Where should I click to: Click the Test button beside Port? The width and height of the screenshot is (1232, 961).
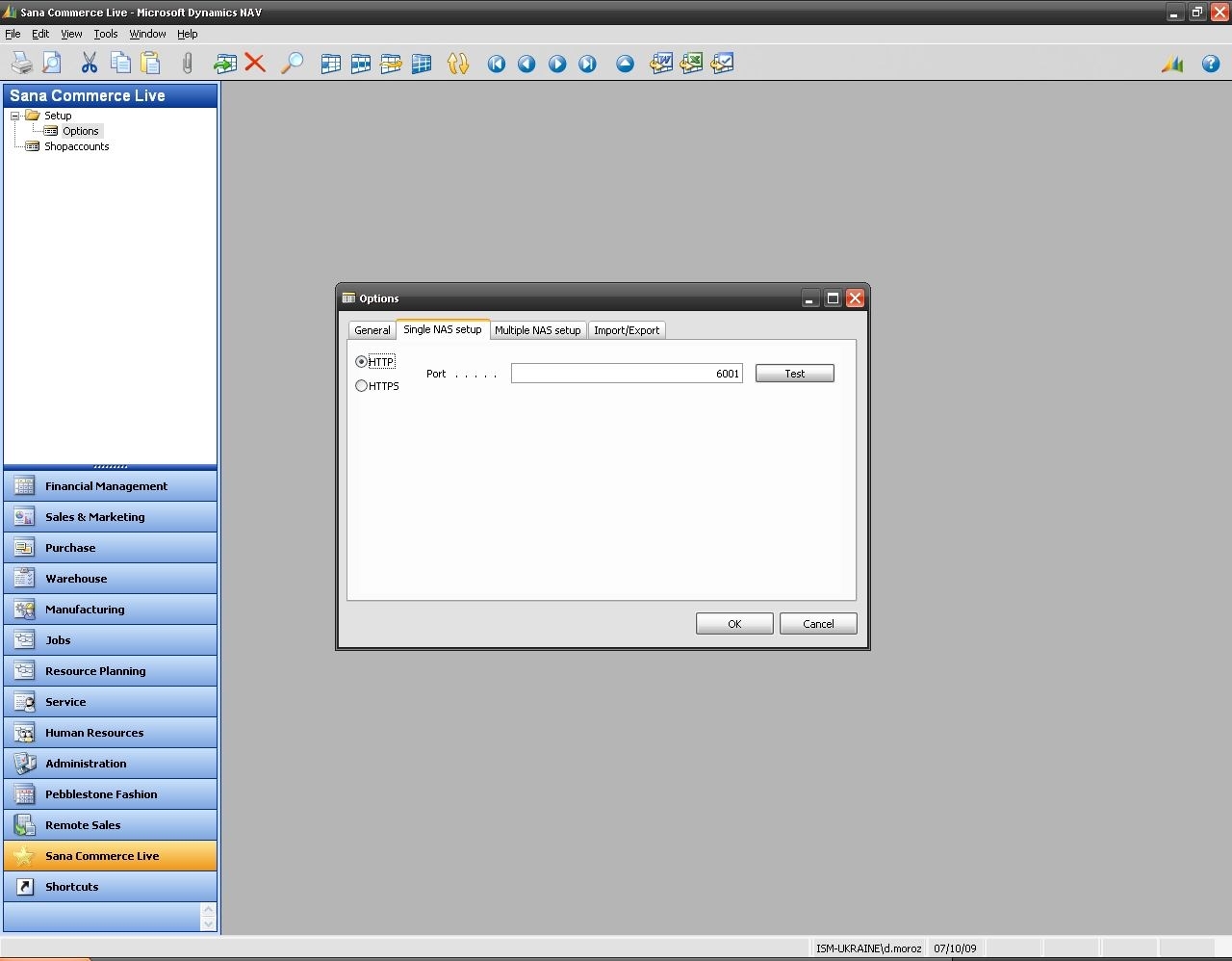click(795, 374)
